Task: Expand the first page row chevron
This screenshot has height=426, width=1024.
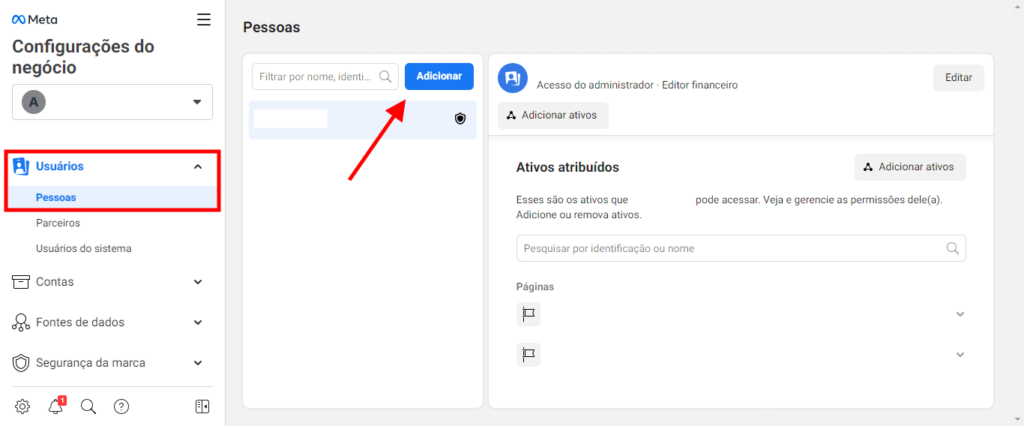Action: coord(960,314)
